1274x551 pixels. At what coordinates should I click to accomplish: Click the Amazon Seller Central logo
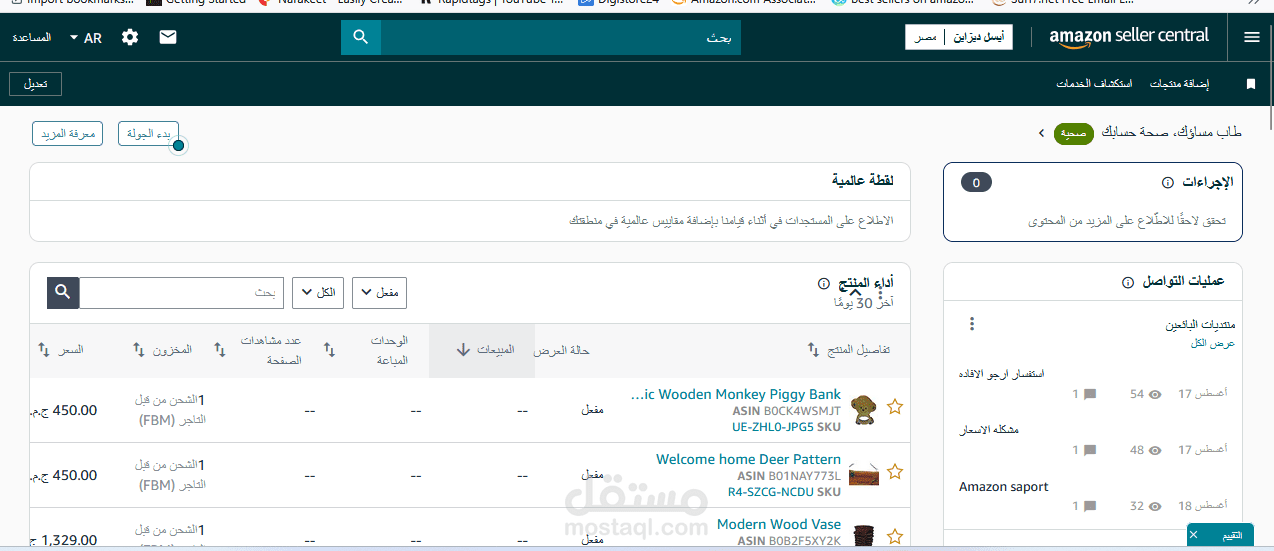[1129, 36]
